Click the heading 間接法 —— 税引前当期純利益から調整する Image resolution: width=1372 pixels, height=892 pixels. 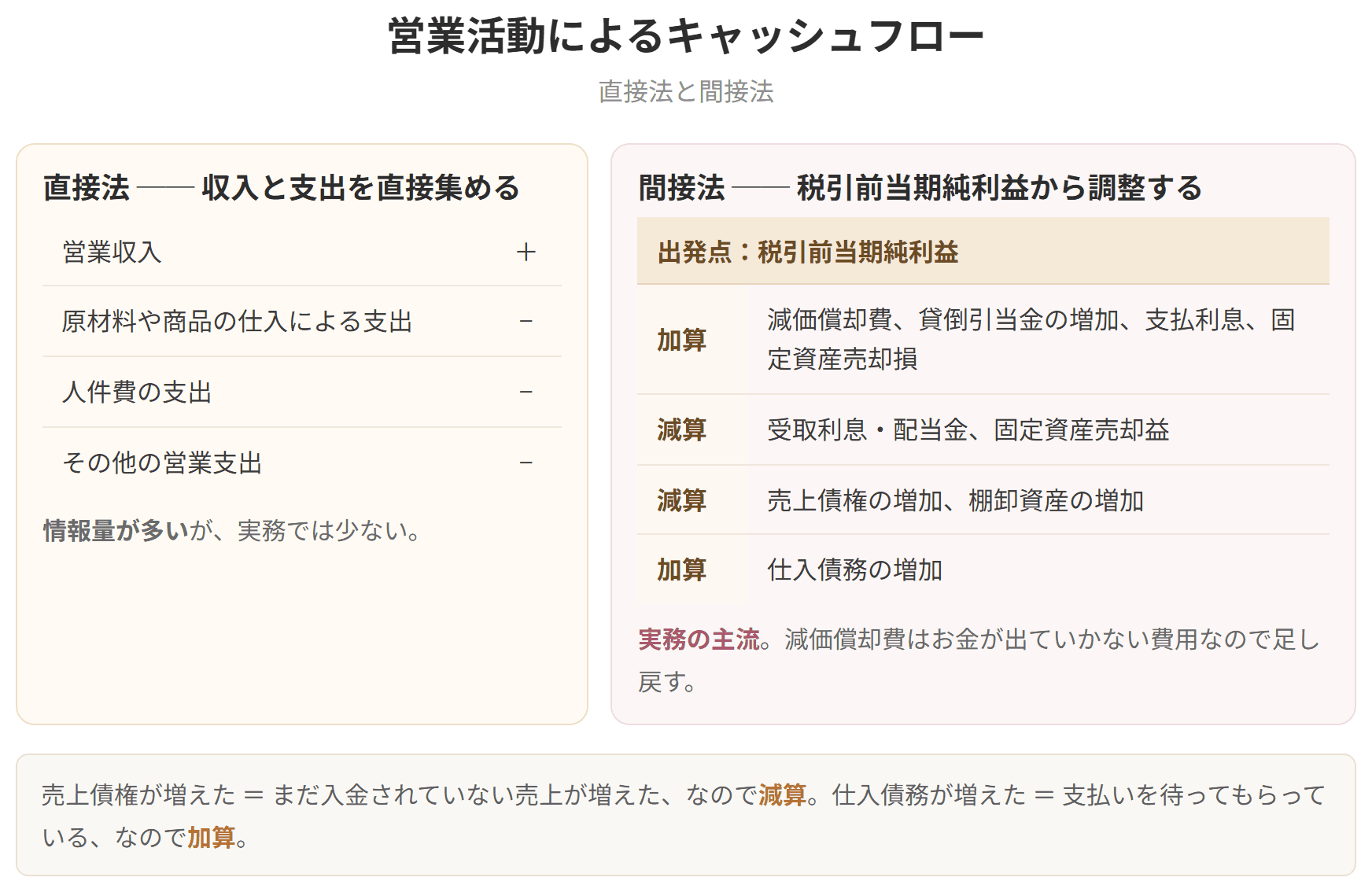[x=920, y=188]
